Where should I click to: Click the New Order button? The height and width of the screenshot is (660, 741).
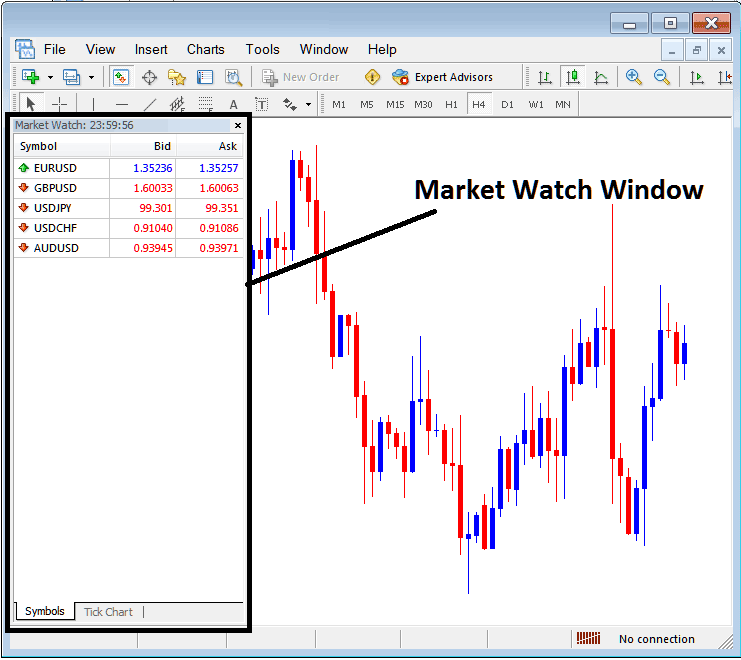pos(301,77)
